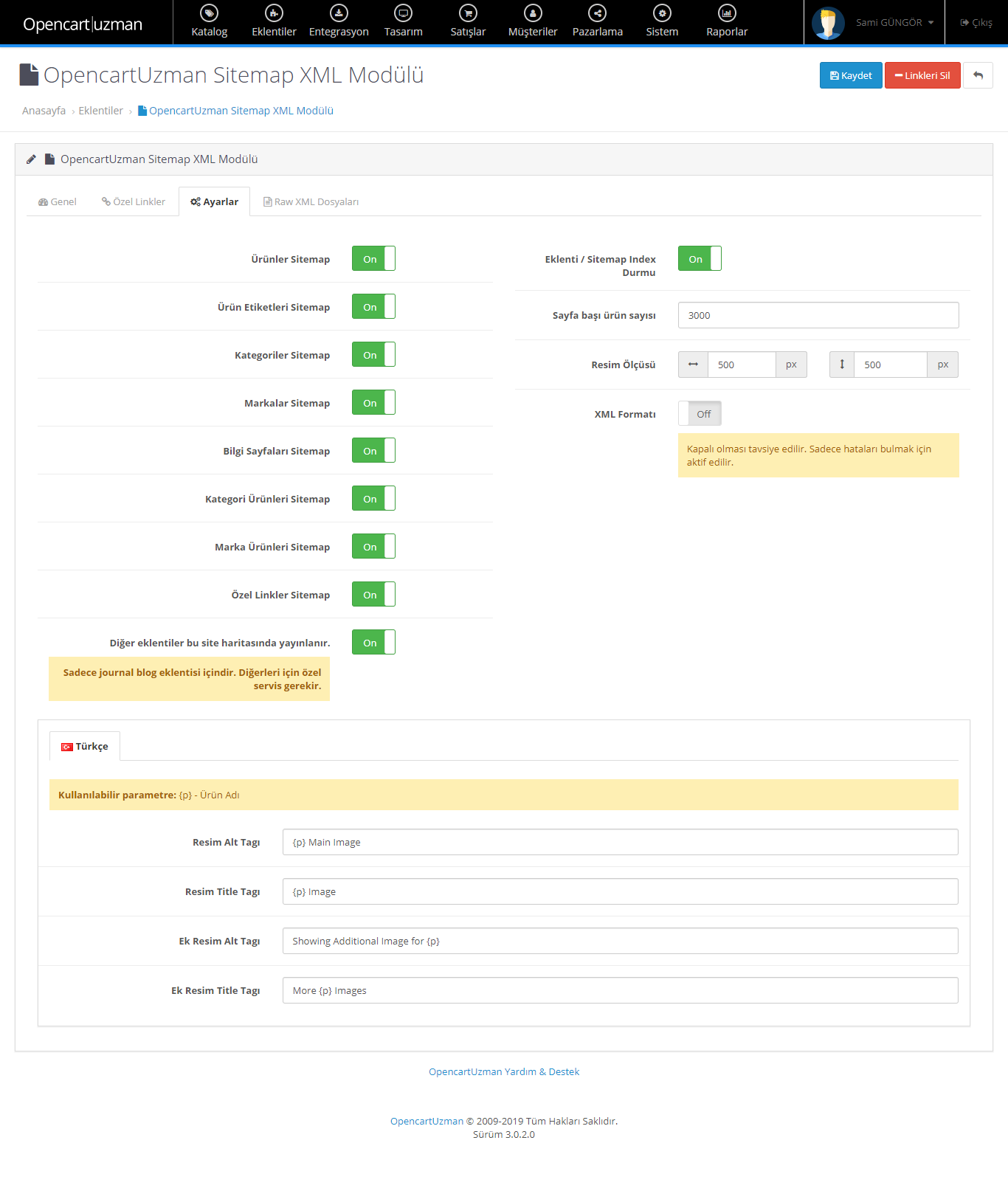Open the Tasarım monitor icon
1008x1188 pixels.
point(404,13)
